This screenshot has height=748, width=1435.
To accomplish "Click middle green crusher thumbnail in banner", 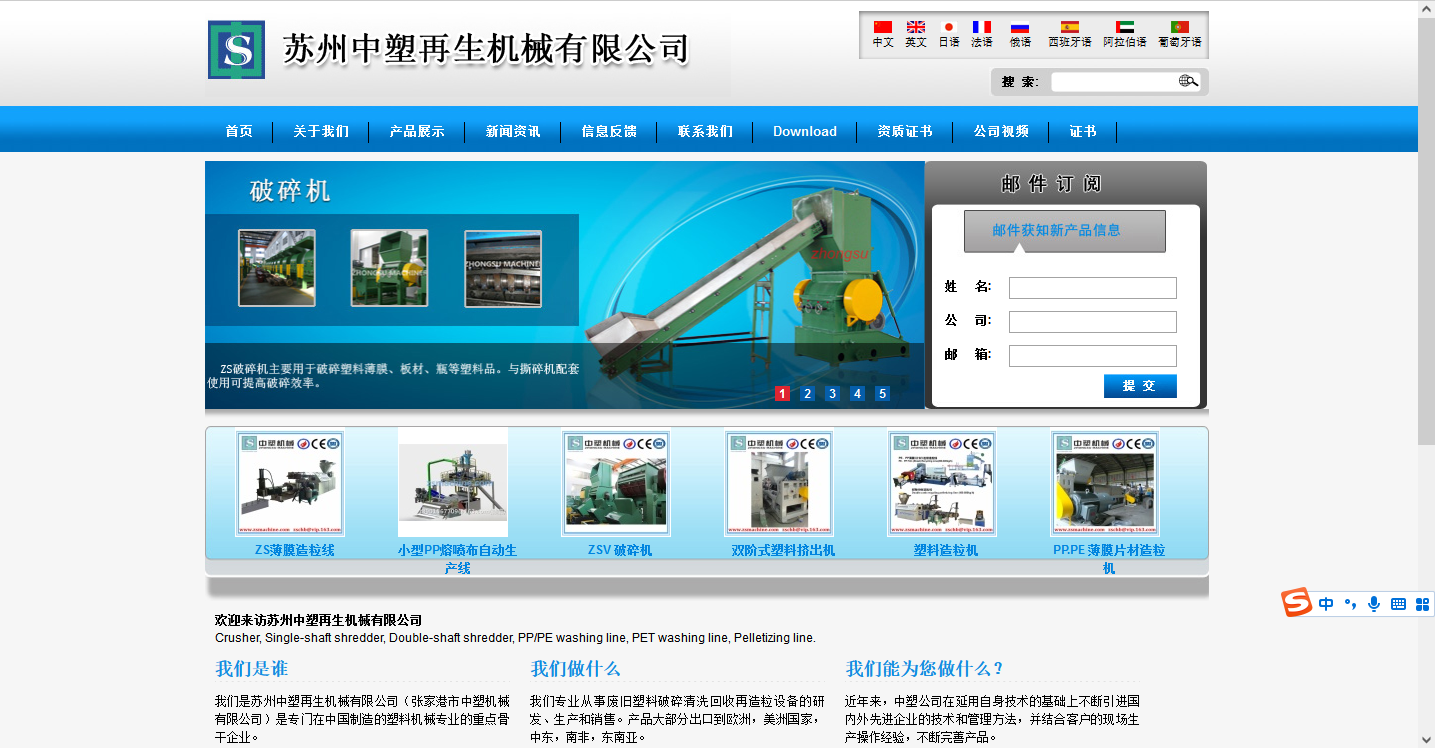I will pos(389,268).
